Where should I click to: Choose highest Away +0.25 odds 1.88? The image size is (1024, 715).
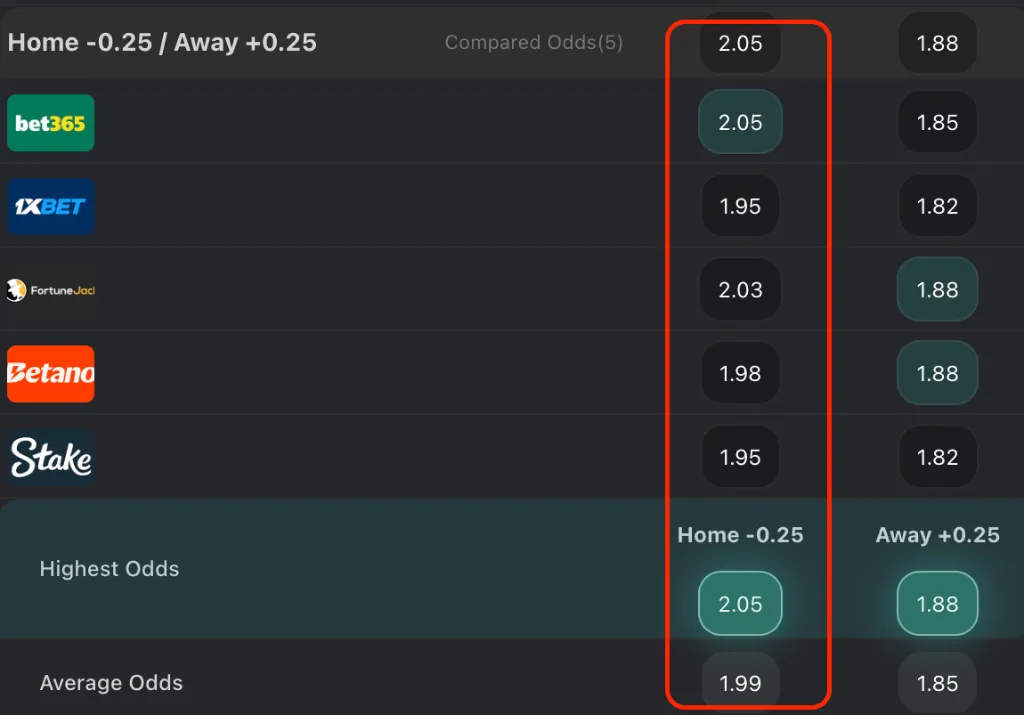[x=937, y=604]
